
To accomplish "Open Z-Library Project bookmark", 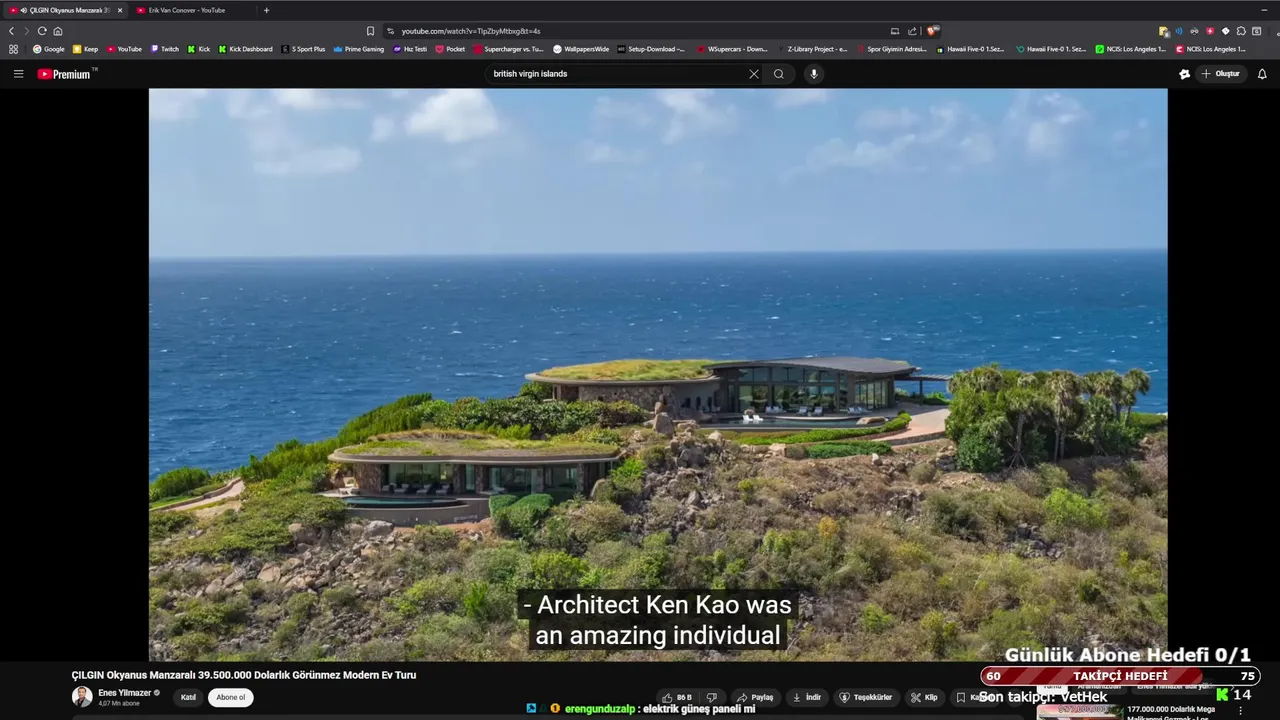I will pos(812,49).
